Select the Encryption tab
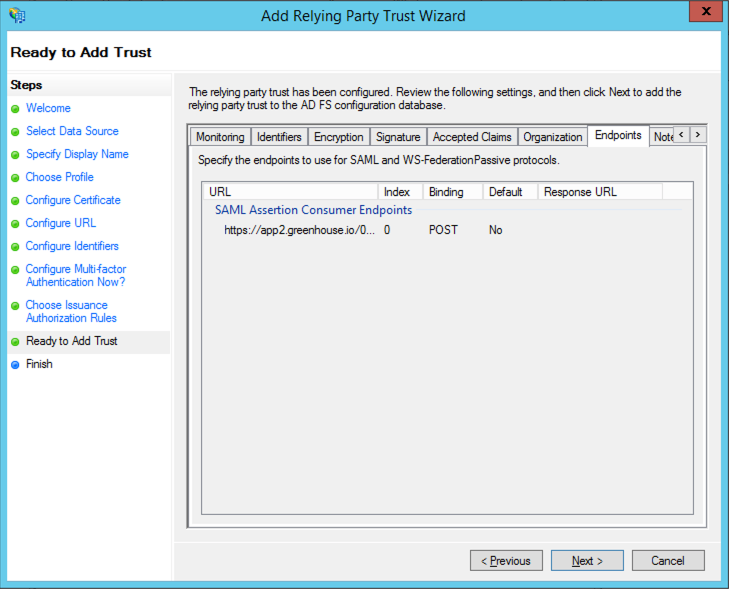729x589 pixels. coord(338,137)
